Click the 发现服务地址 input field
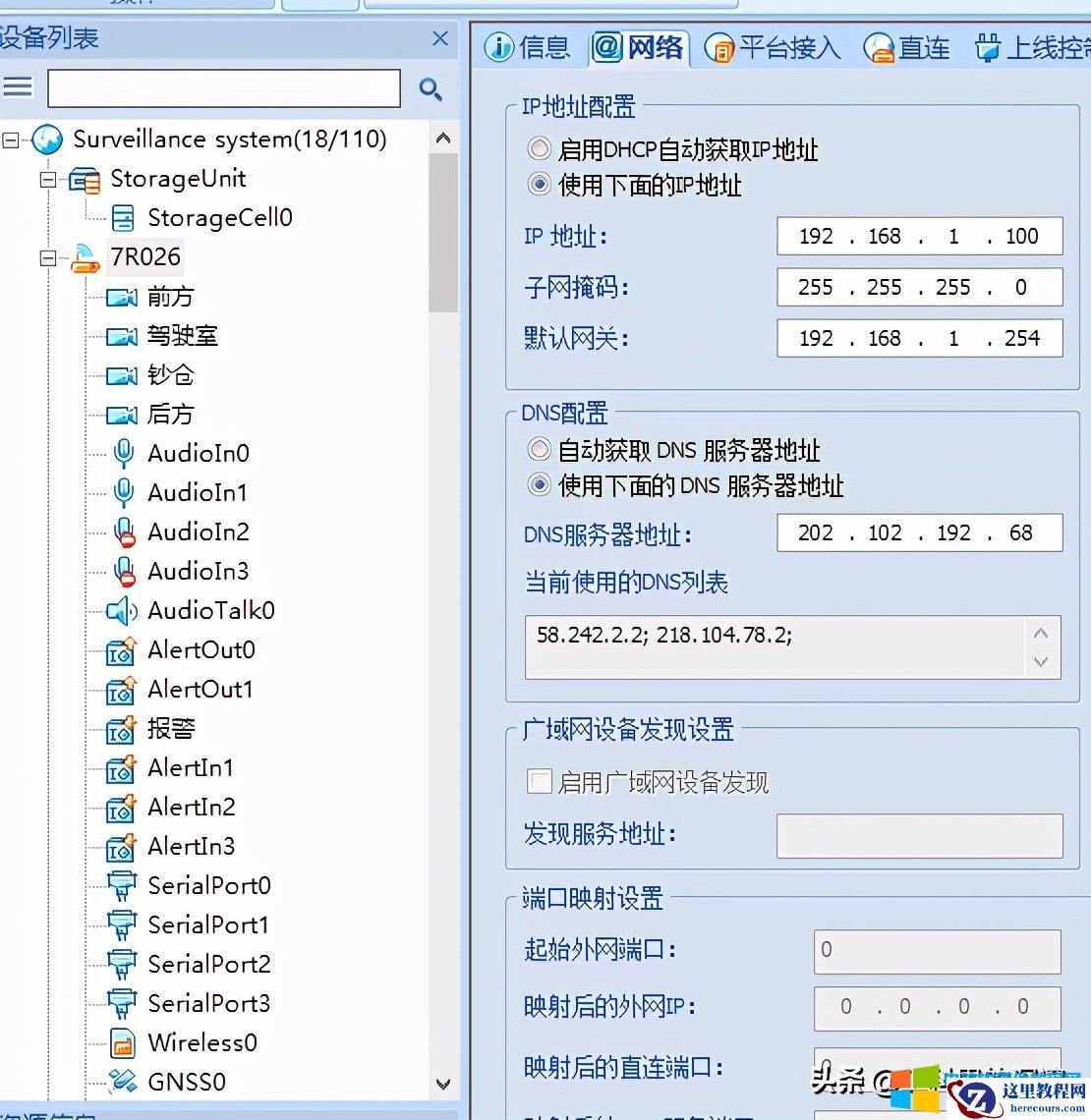 [920, 836]
